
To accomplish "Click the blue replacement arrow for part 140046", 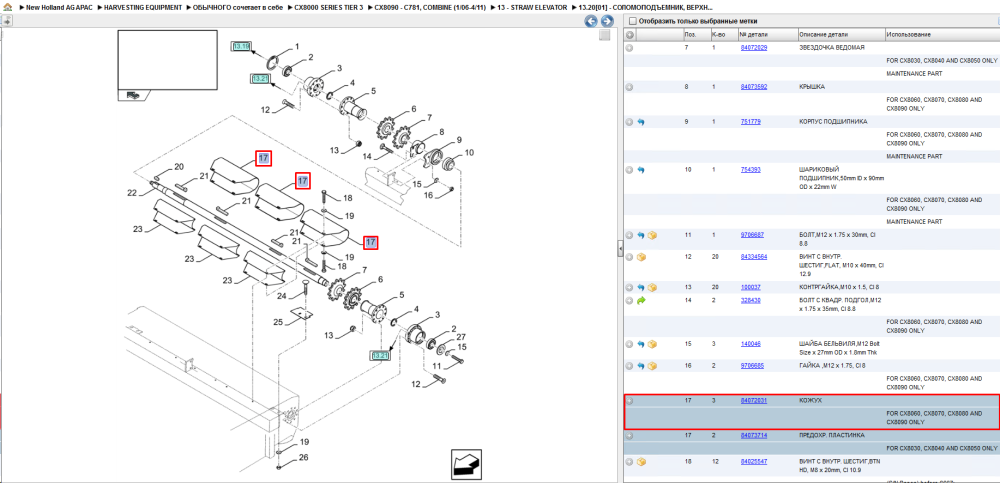I will tap(642, 344).
